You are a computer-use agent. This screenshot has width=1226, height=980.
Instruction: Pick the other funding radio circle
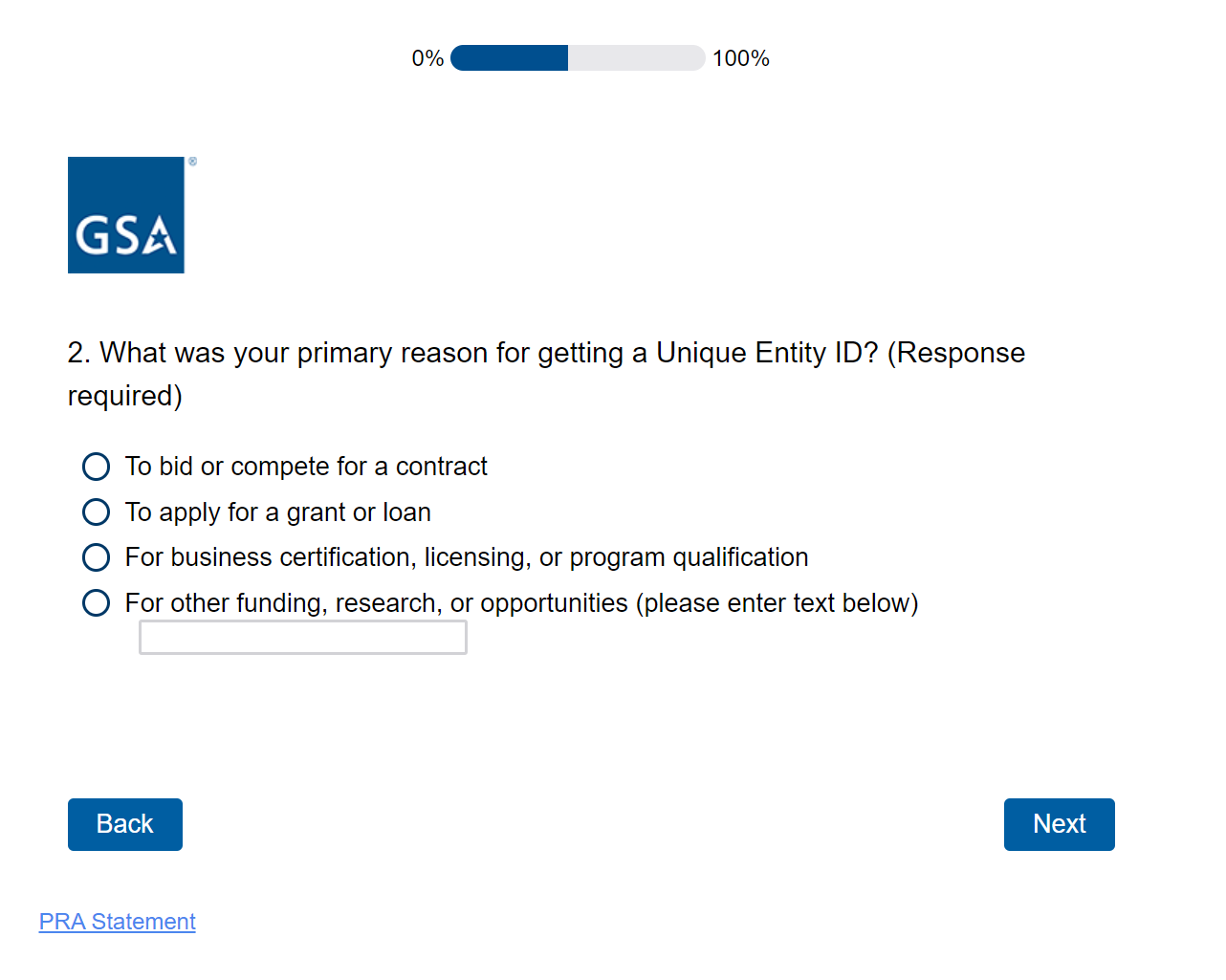(96, 603)
